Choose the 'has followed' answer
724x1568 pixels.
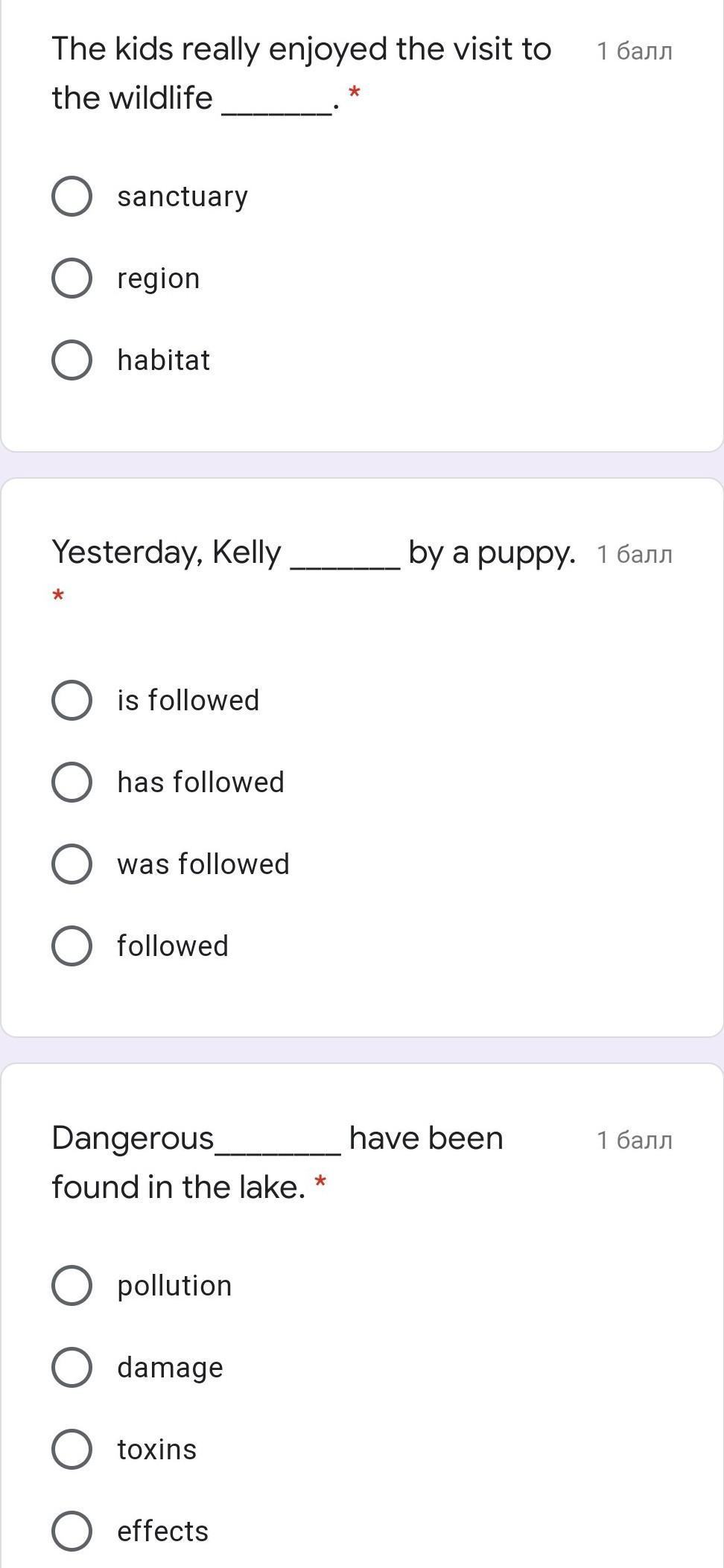[72, 783]
